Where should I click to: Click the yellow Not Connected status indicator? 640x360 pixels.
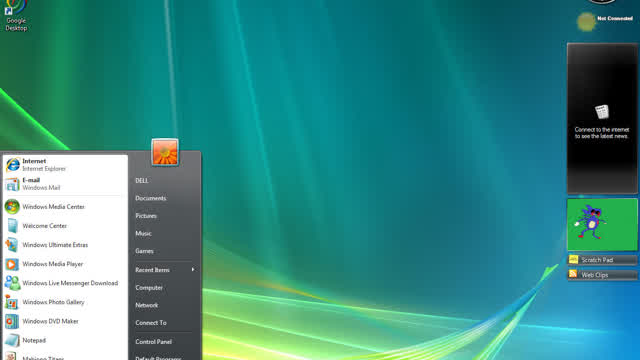[x=586, y=22]
